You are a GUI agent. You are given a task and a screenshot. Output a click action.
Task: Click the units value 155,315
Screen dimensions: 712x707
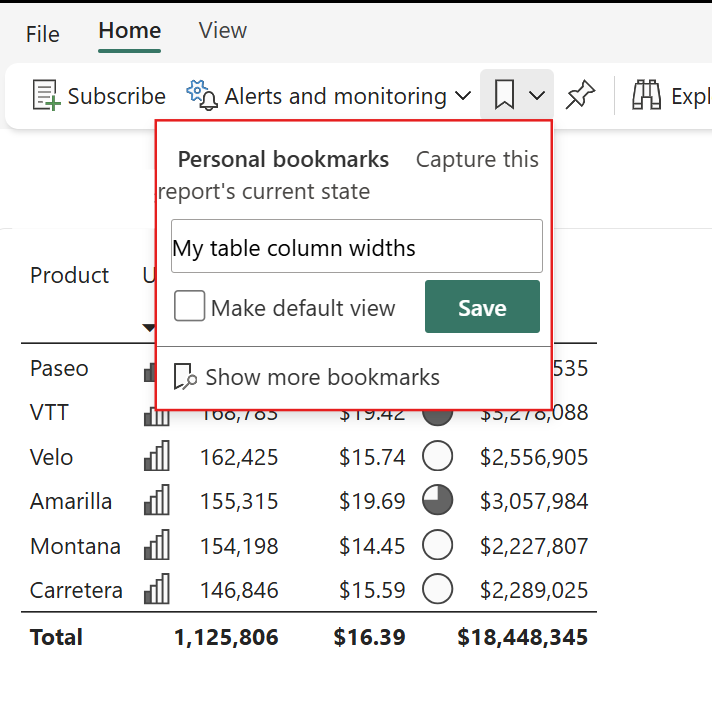click(x=239, y=502)
